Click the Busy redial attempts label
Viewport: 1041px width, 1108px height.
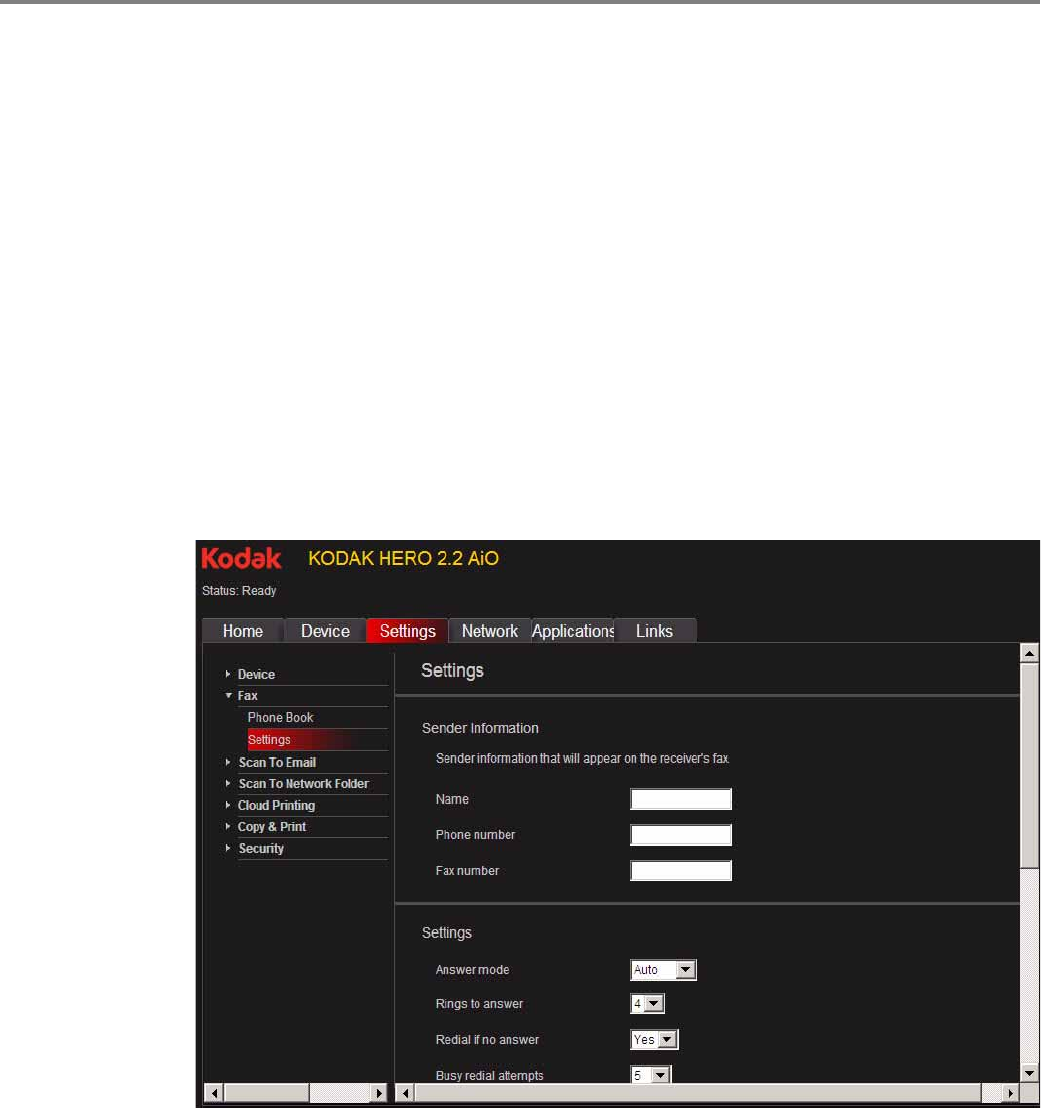coord(489,1075)
